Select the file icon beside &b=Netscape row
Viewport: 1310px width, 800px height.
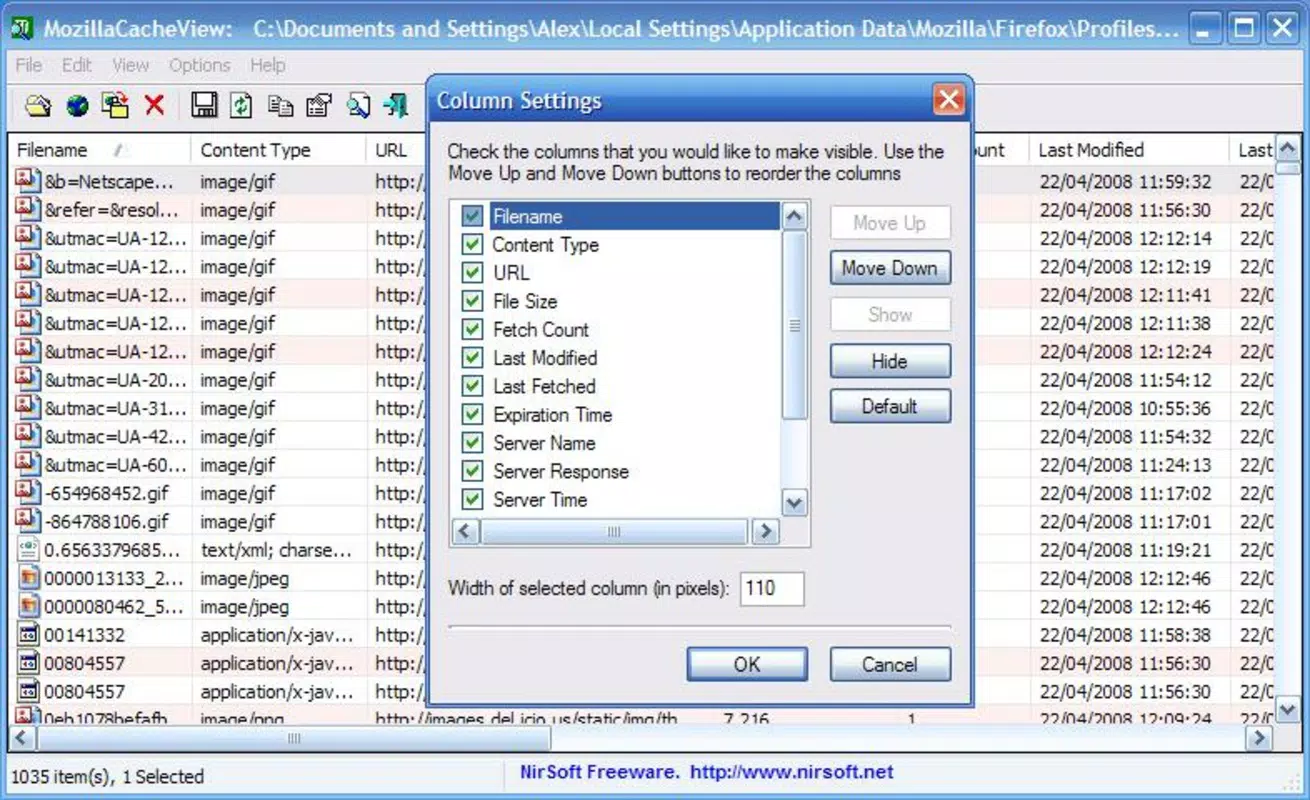pos(28,182)
